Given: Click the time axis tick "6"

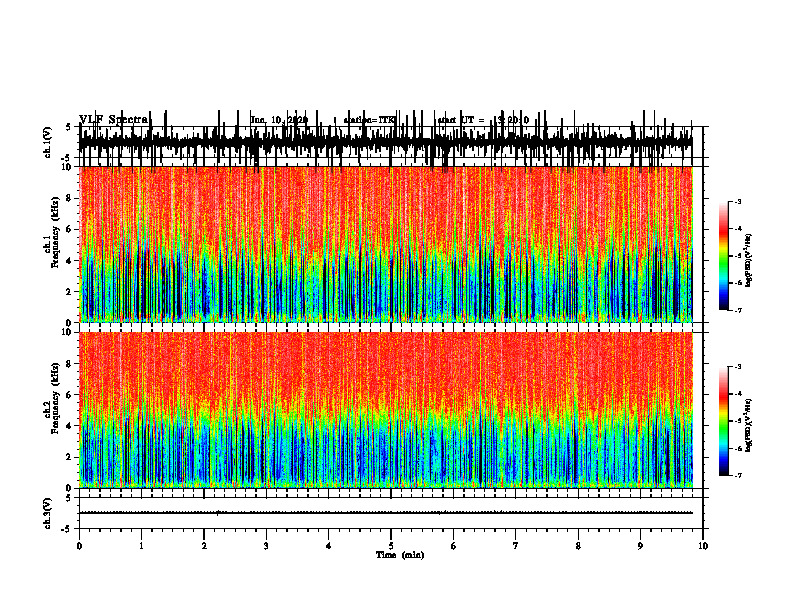Looking at the screenshot, I should point(454,546).
